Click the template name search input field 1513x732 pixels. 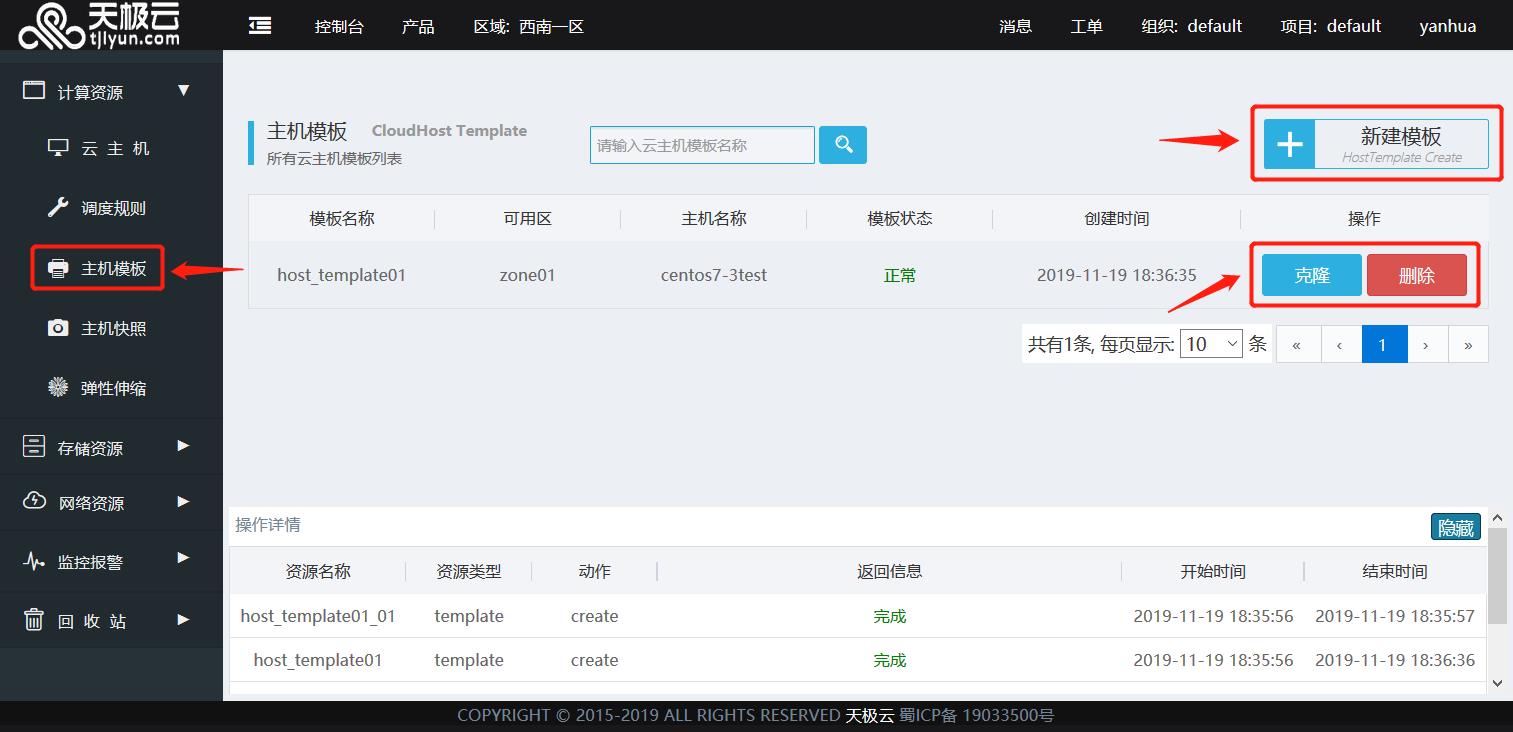702,145
